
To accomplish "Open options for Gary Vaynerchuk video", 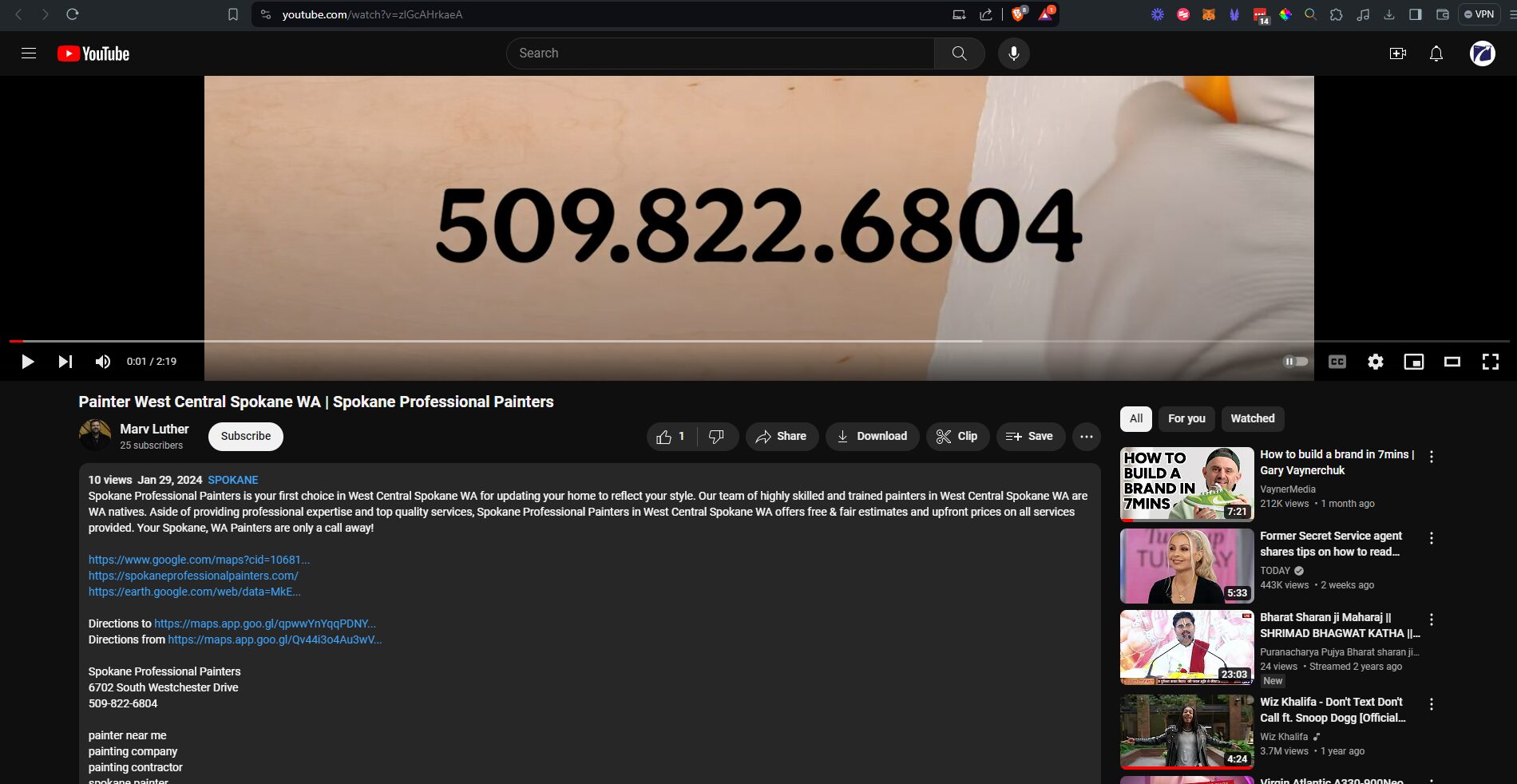I will coord(1431,457).
